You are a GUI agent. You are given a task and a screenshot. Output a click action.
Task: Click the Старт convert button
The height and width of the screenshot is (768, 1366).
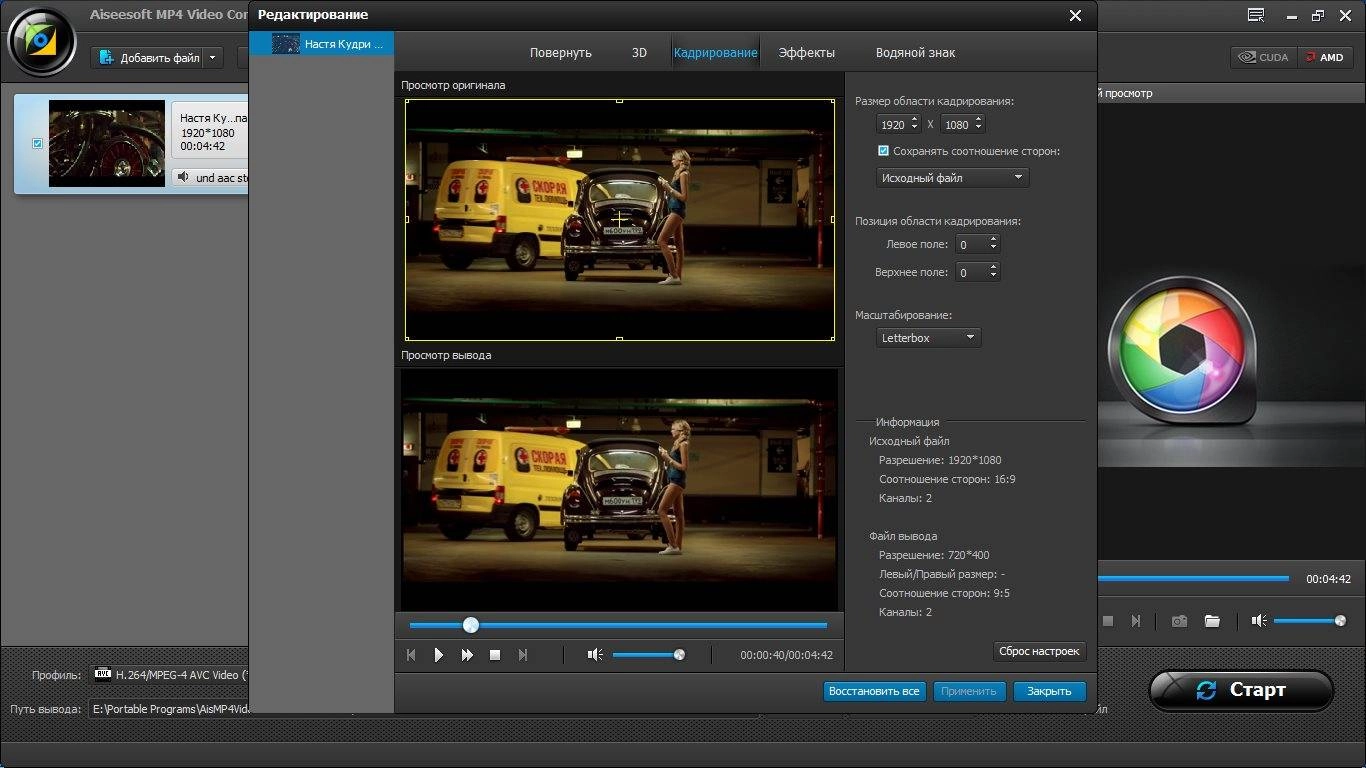1241,690
